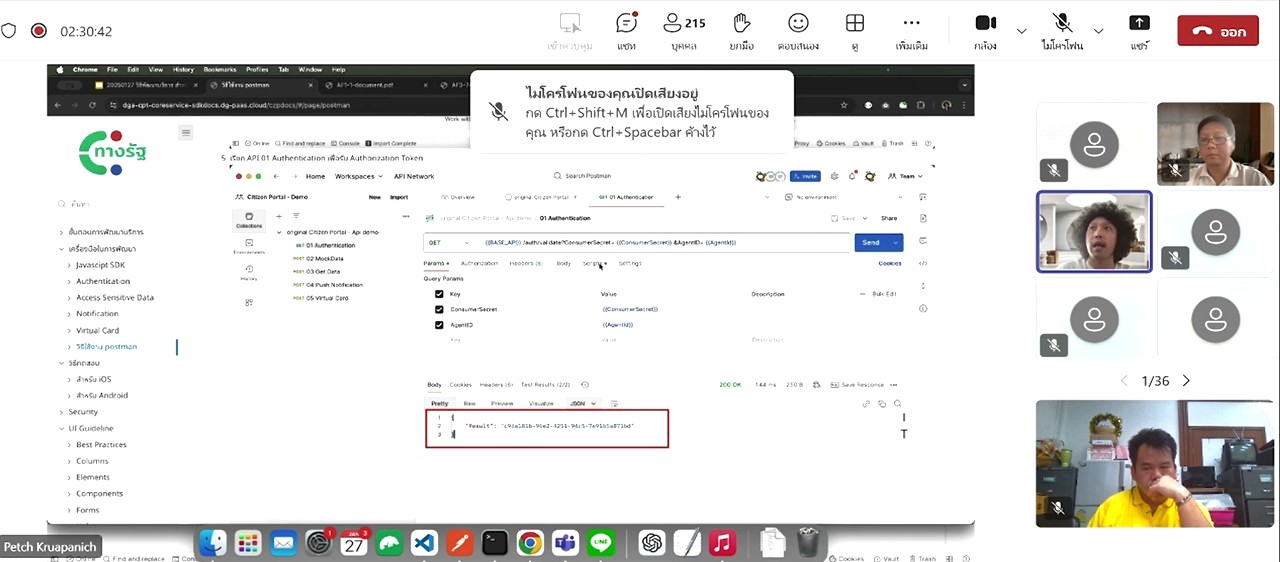The height and width of the screenshot is (562, 1280).
Task: Unmute the microphone in meeting toolbar
Action: click(1062, 30)
